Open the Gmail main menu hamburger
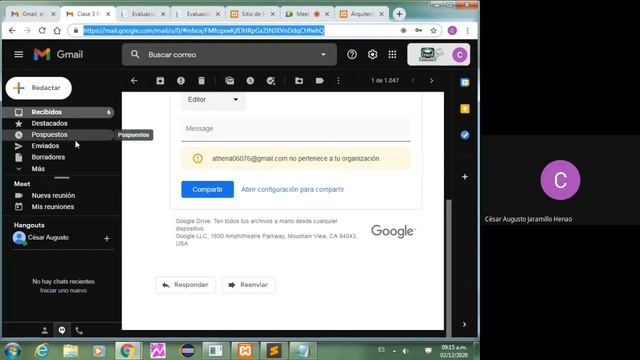Image resolution: width=640 pixels, height=360 pixels. pos(18,54)
